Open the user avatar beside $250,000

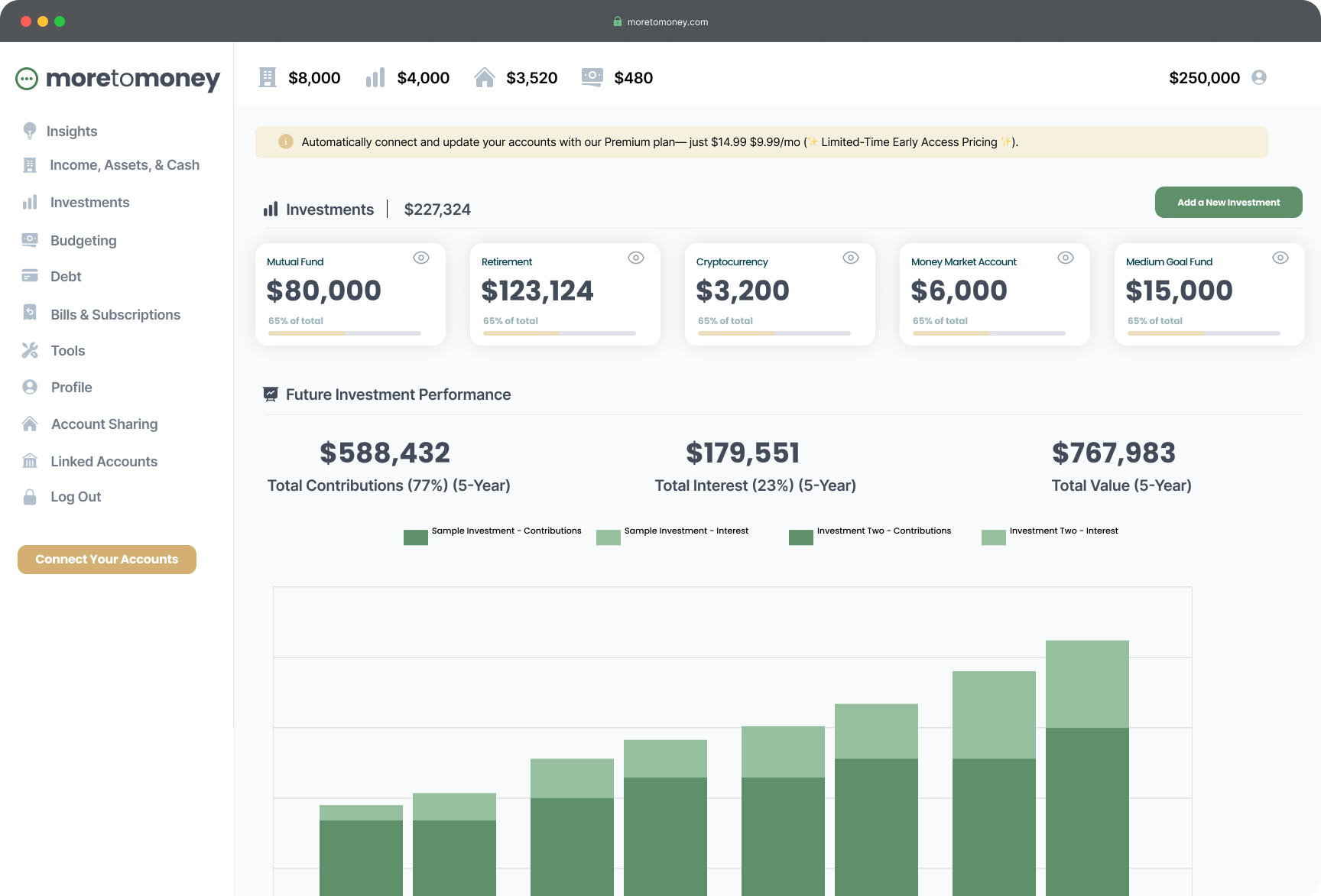1259,77
